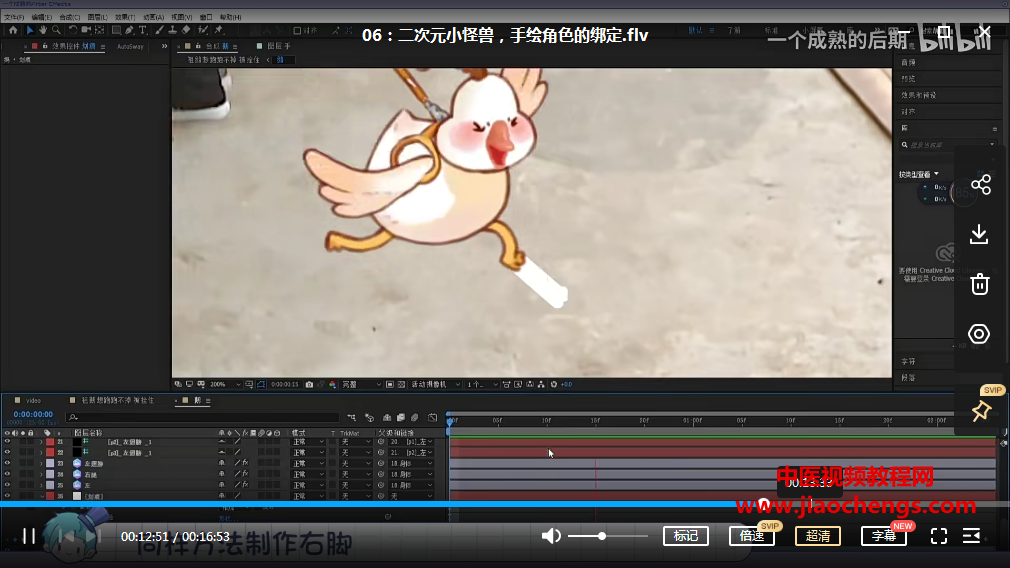Select the Zoom magnifier tool
This screenshot has width=1010, height=568.
56,30
